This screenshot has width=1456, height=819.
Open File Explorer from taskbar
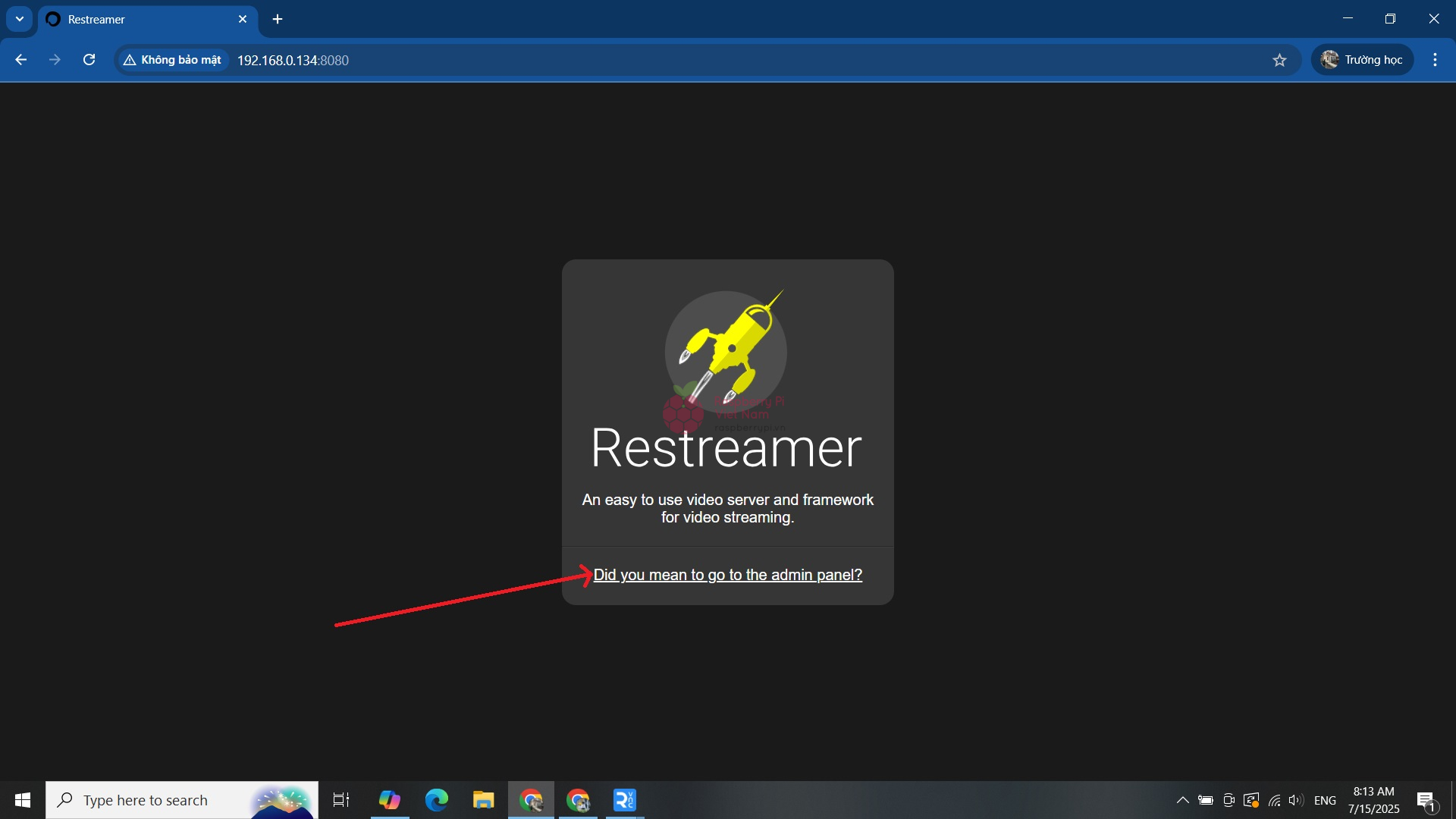pos(484,800)
